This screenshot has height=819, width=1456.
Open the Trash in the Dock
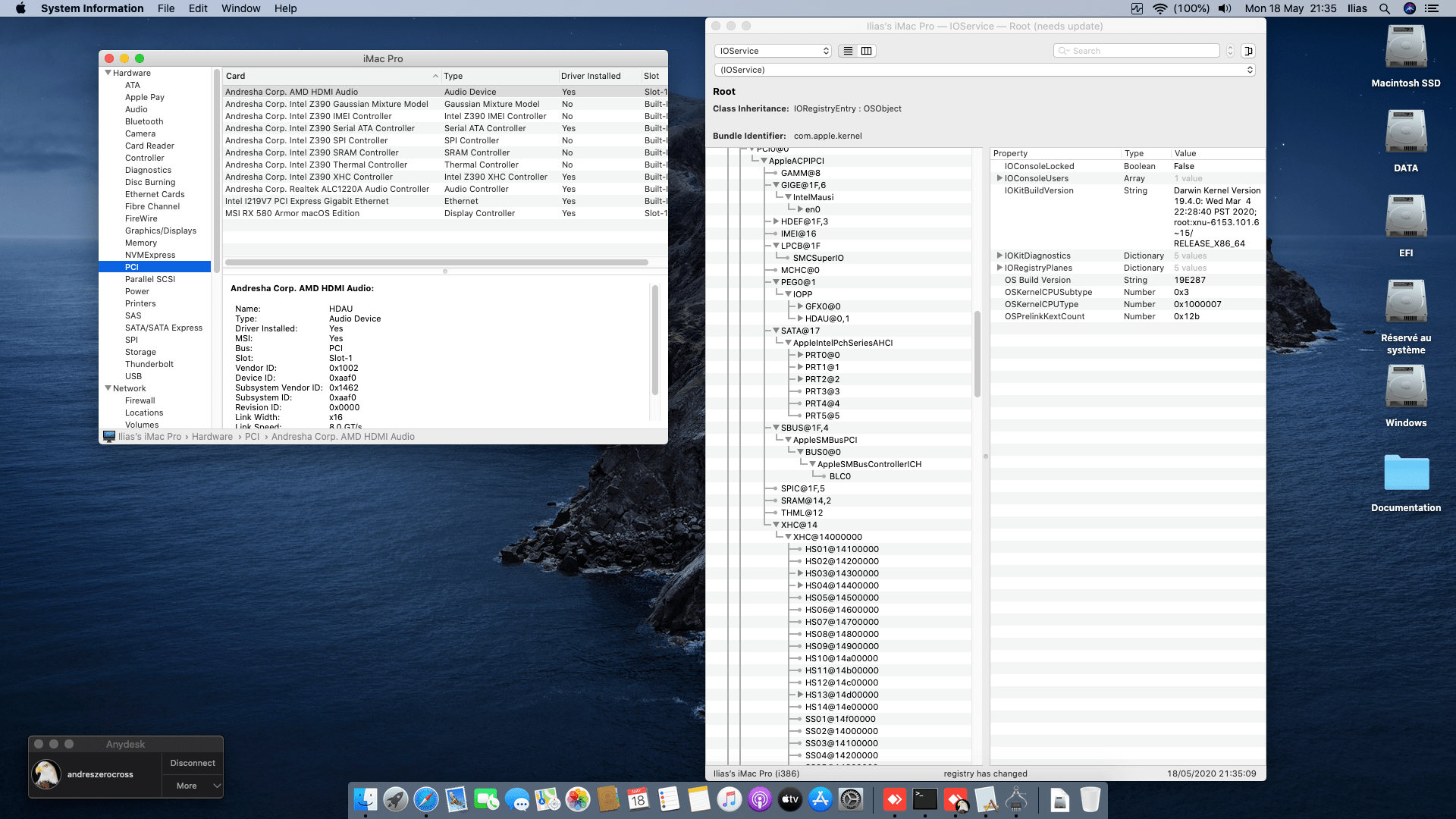coord(1090,799)
